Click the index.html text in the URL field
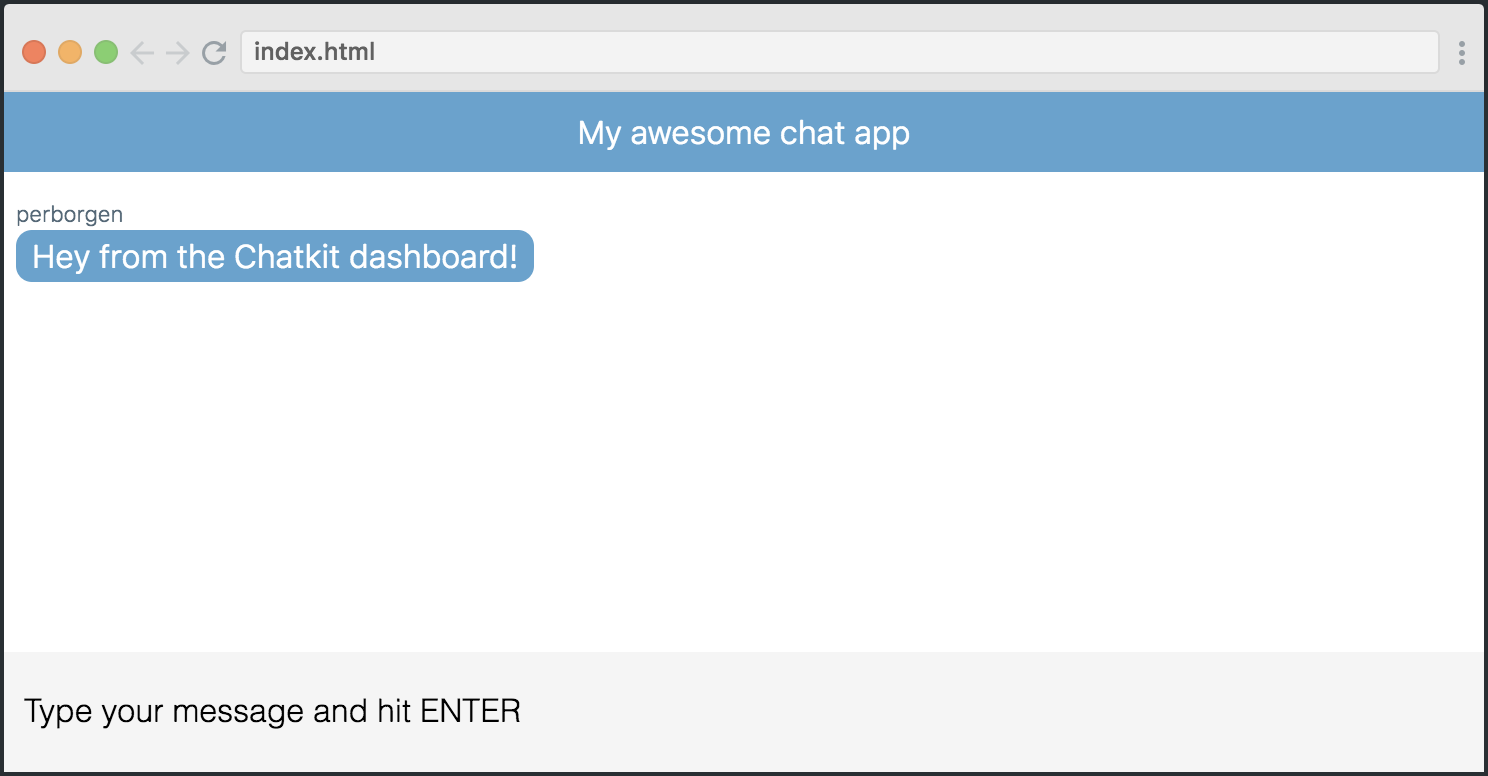1488x776 pixels. coord(314,52)
